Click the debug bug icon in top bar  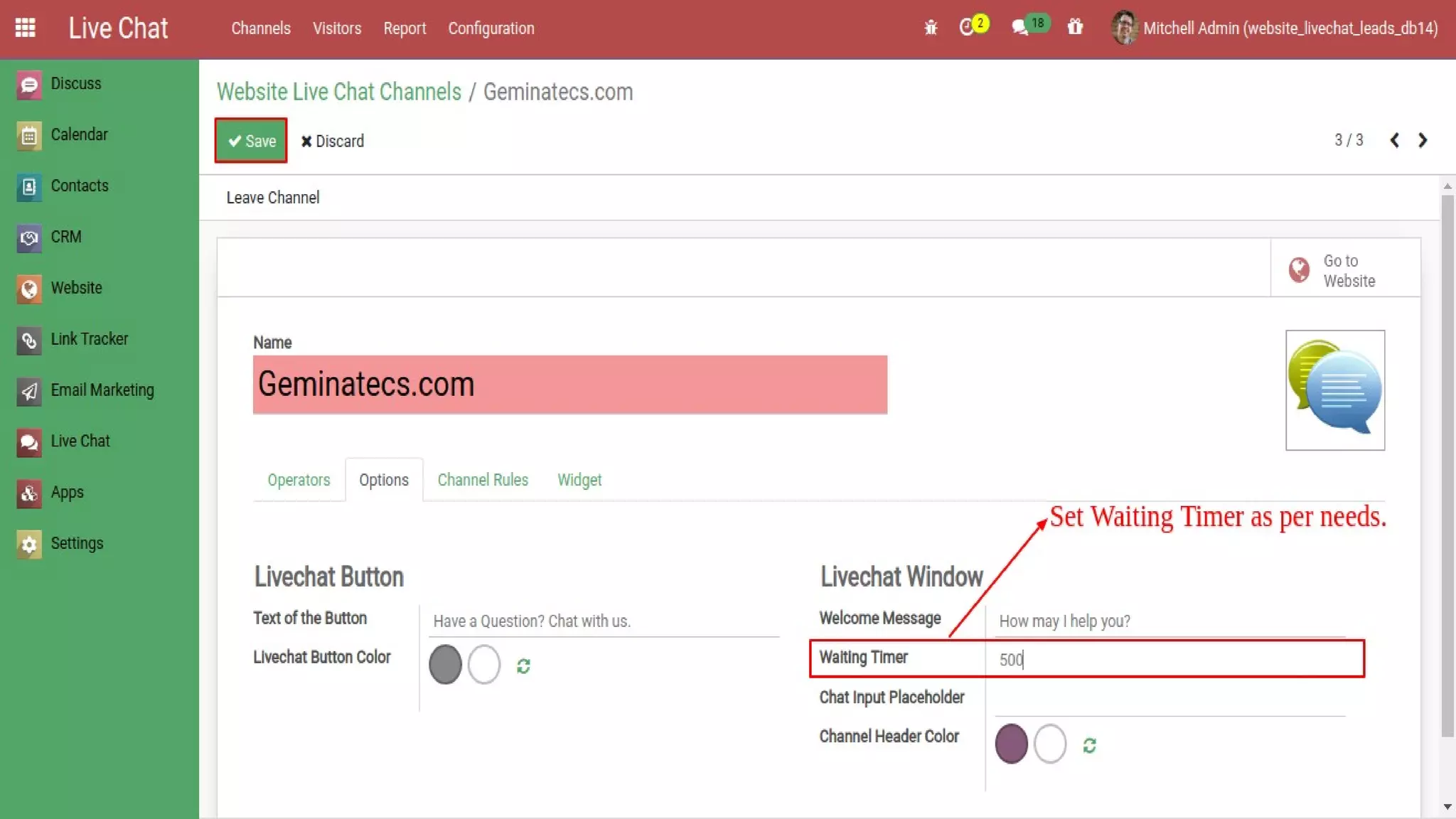[x=931, y=28]
